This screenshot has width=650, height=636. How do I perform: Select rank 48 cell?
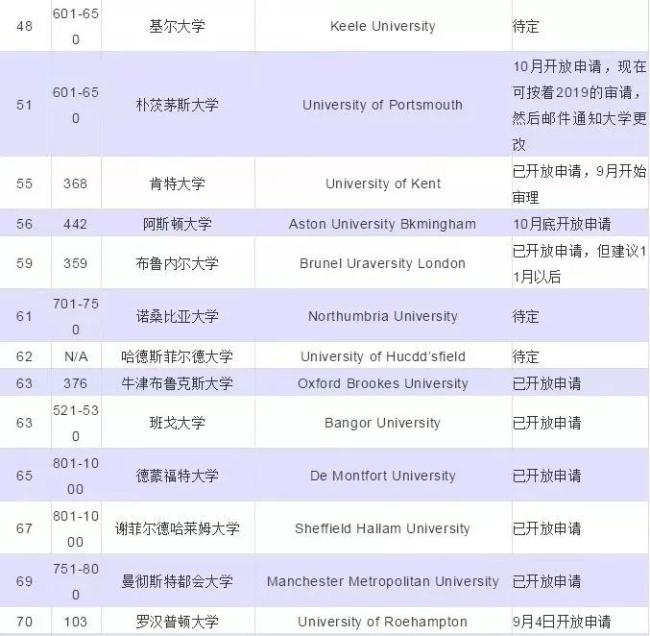pos(24,26)
